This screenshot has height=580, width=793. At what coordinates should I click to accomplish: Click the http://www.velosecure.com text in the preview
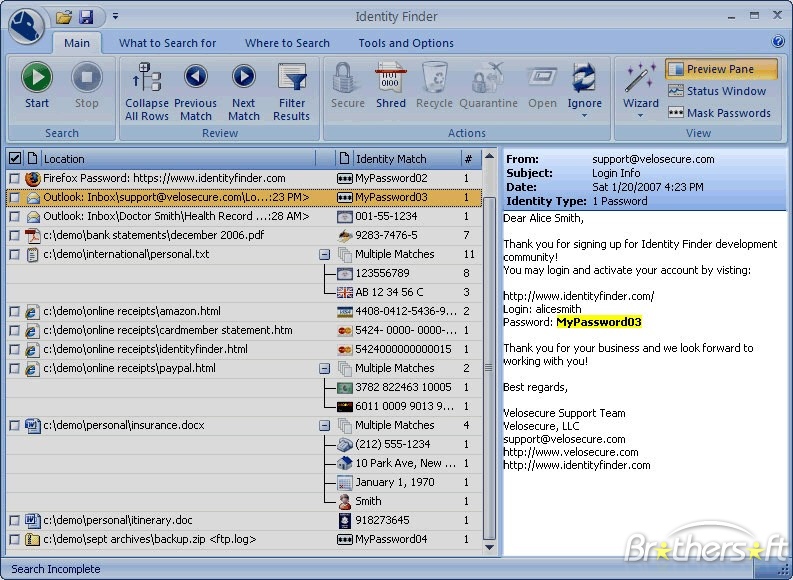pyautogui.click(x=570, y=452)
